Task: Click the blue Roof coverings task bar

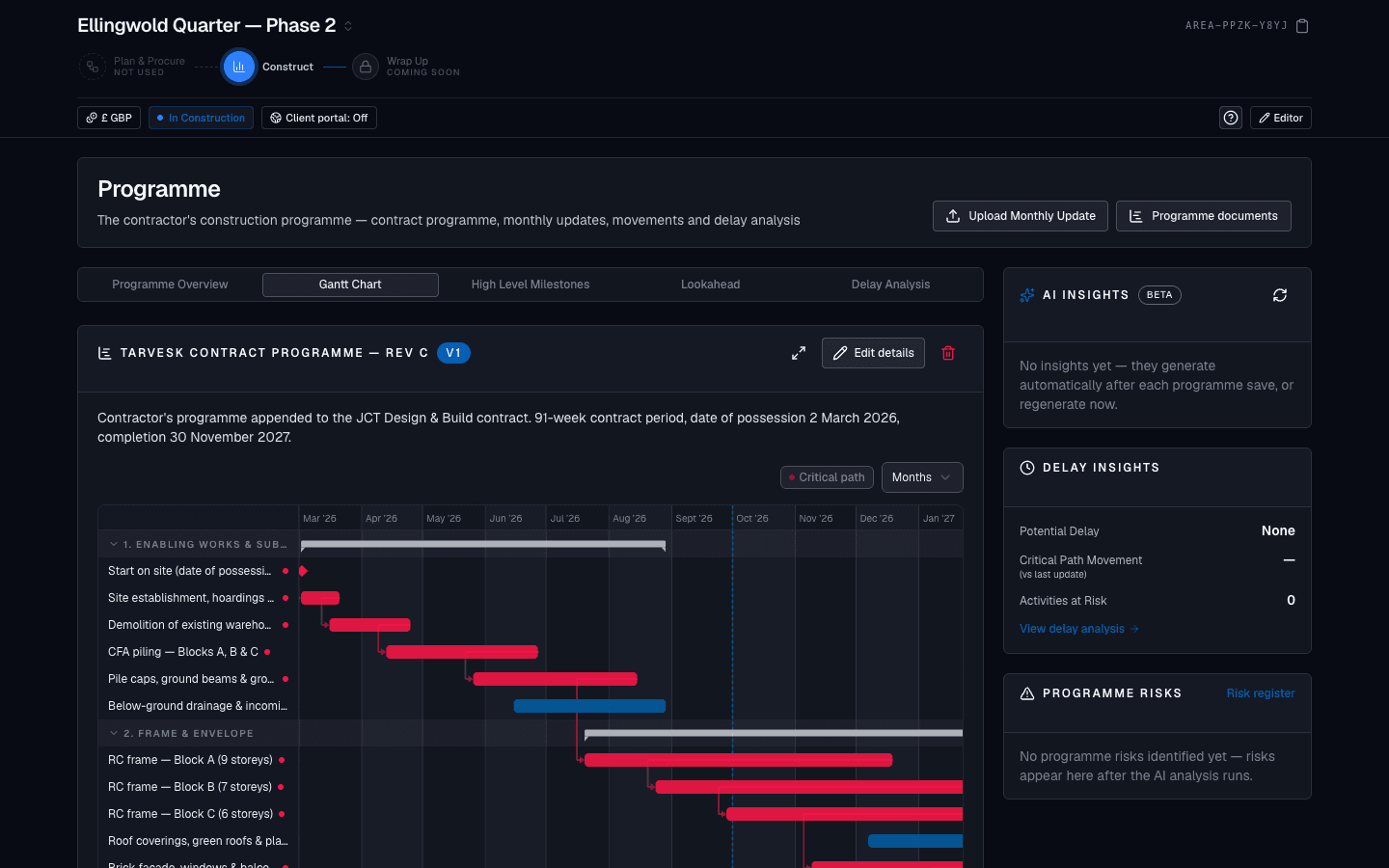Action: tap(915, 841)
